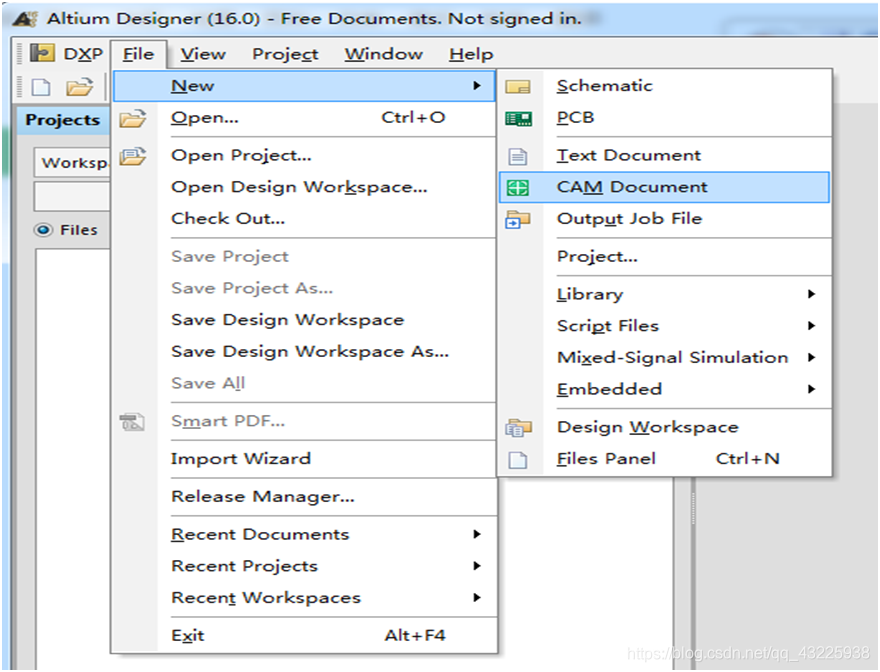Choose Open... from File menu

[x=305, y=118]
